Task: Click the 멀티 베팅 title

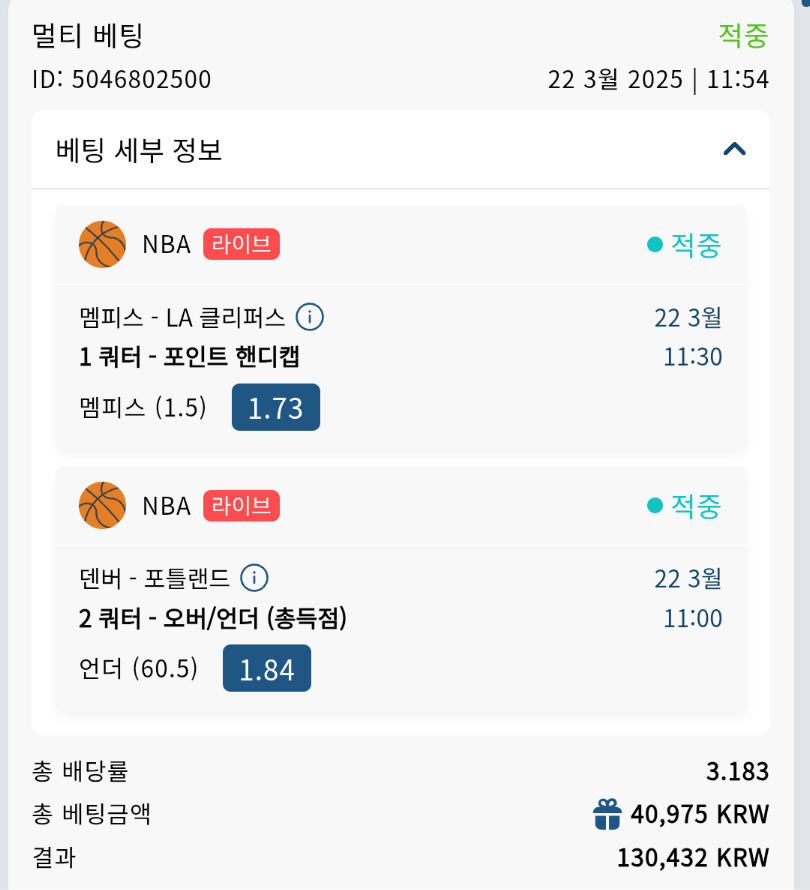Action: click(x=88, y=36)
